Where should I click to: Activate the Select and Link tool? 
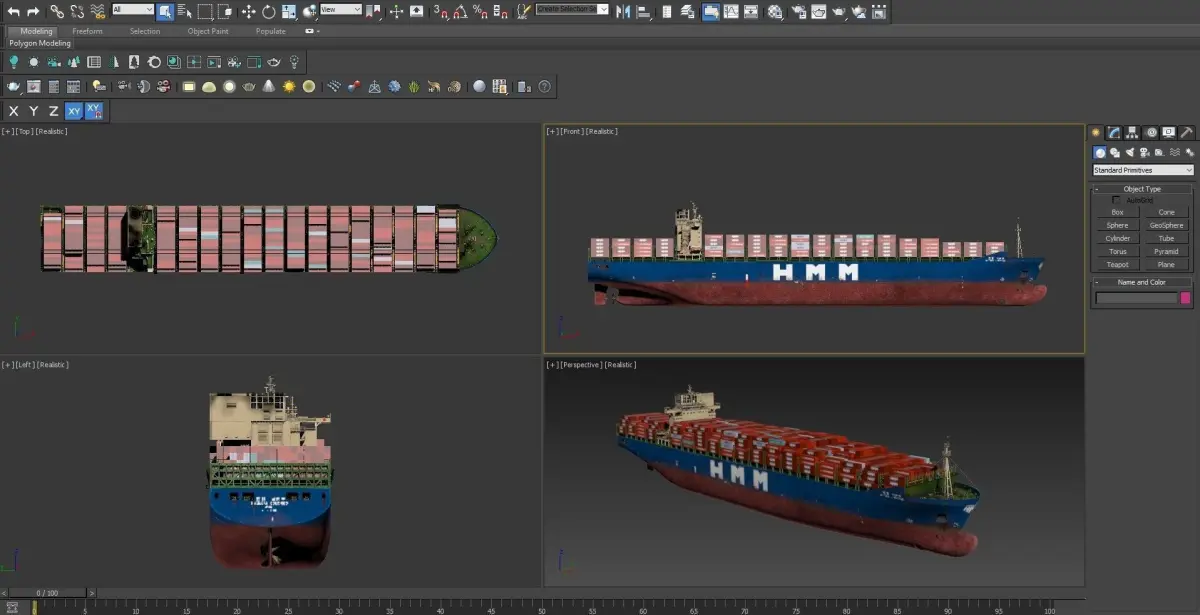pos(57,11)
